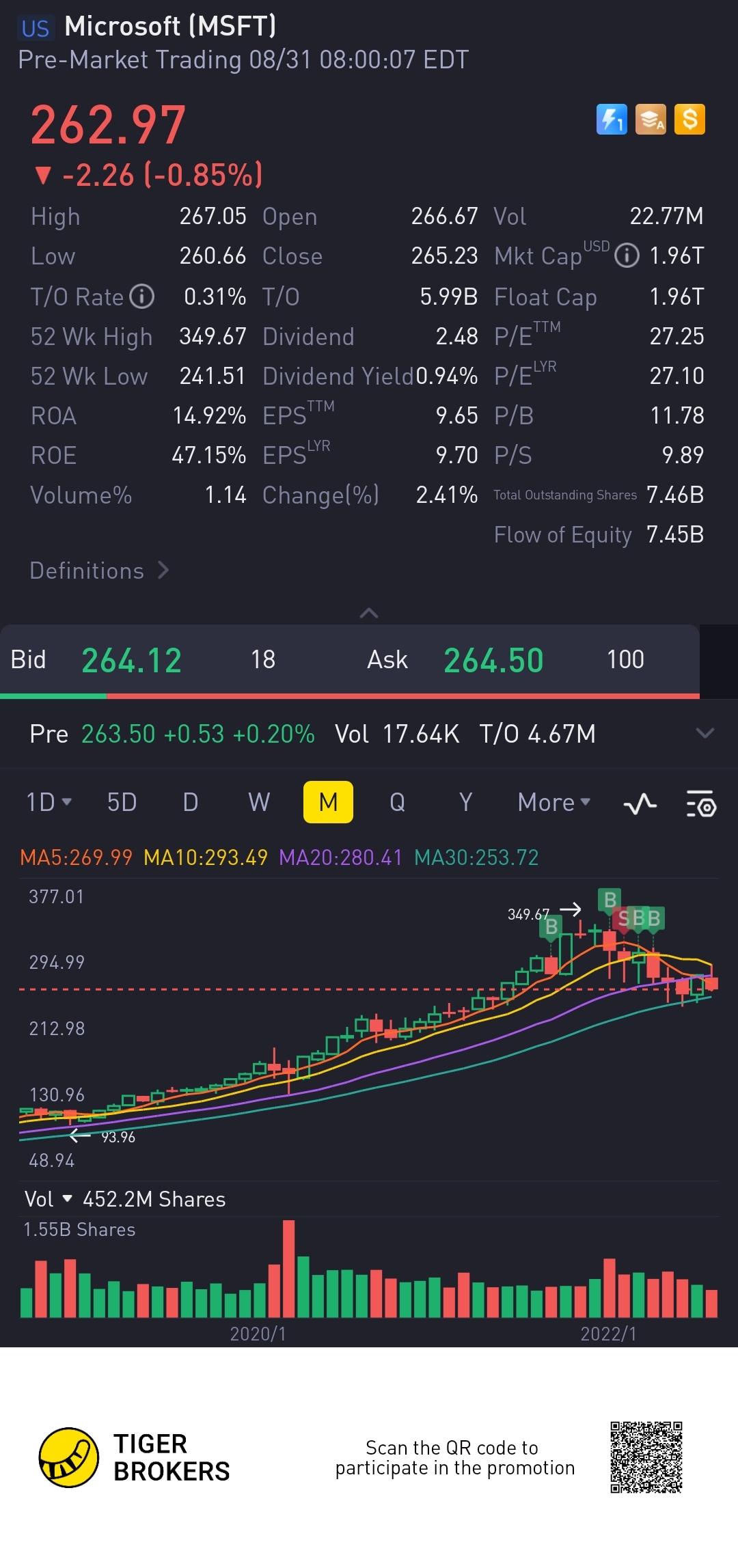Switch chart to quarterly Q timeframe
Screen dimensions: 738x1568
click(x=397, y=802)
